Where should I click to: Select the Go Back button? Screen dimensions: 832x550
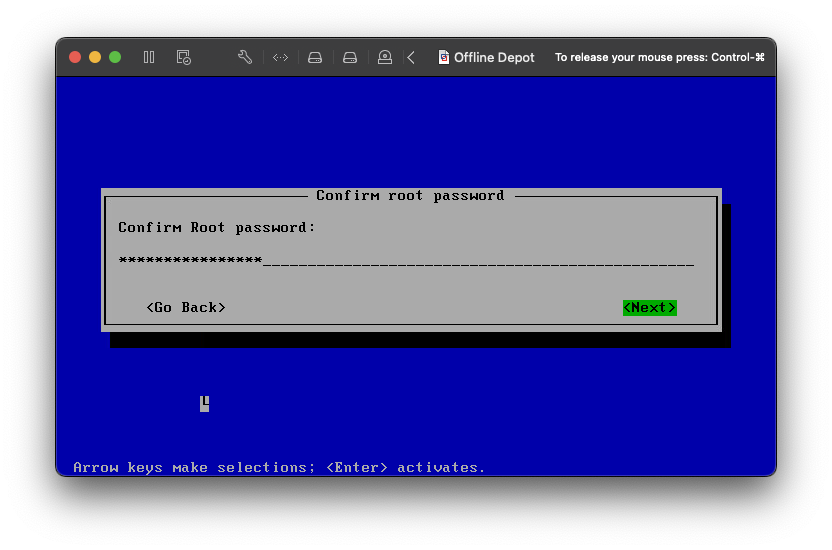[x=186, y=307]
